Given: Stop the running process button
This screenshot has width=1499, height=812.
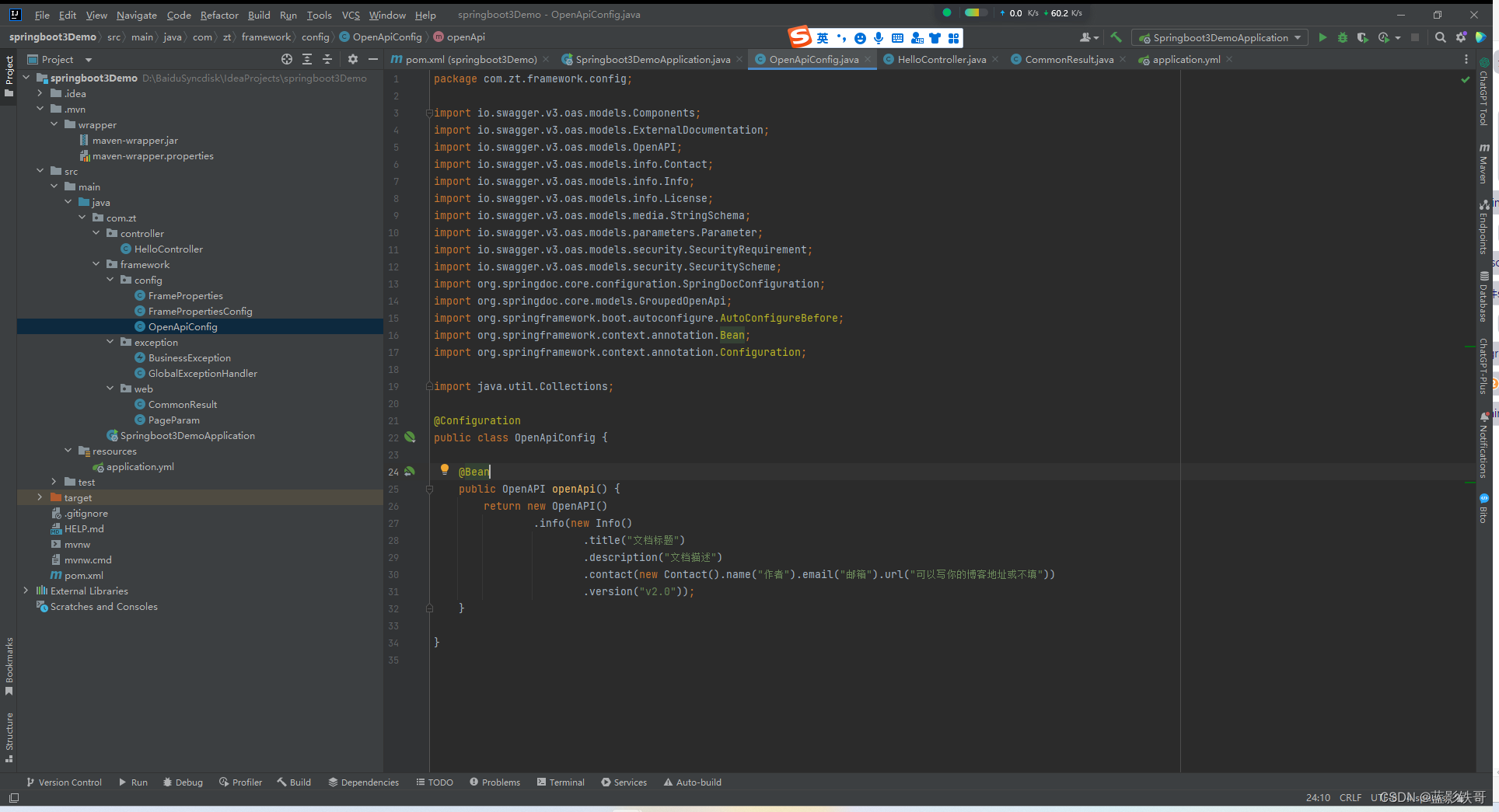Looking at the screenshot, I should point(1415,37).
